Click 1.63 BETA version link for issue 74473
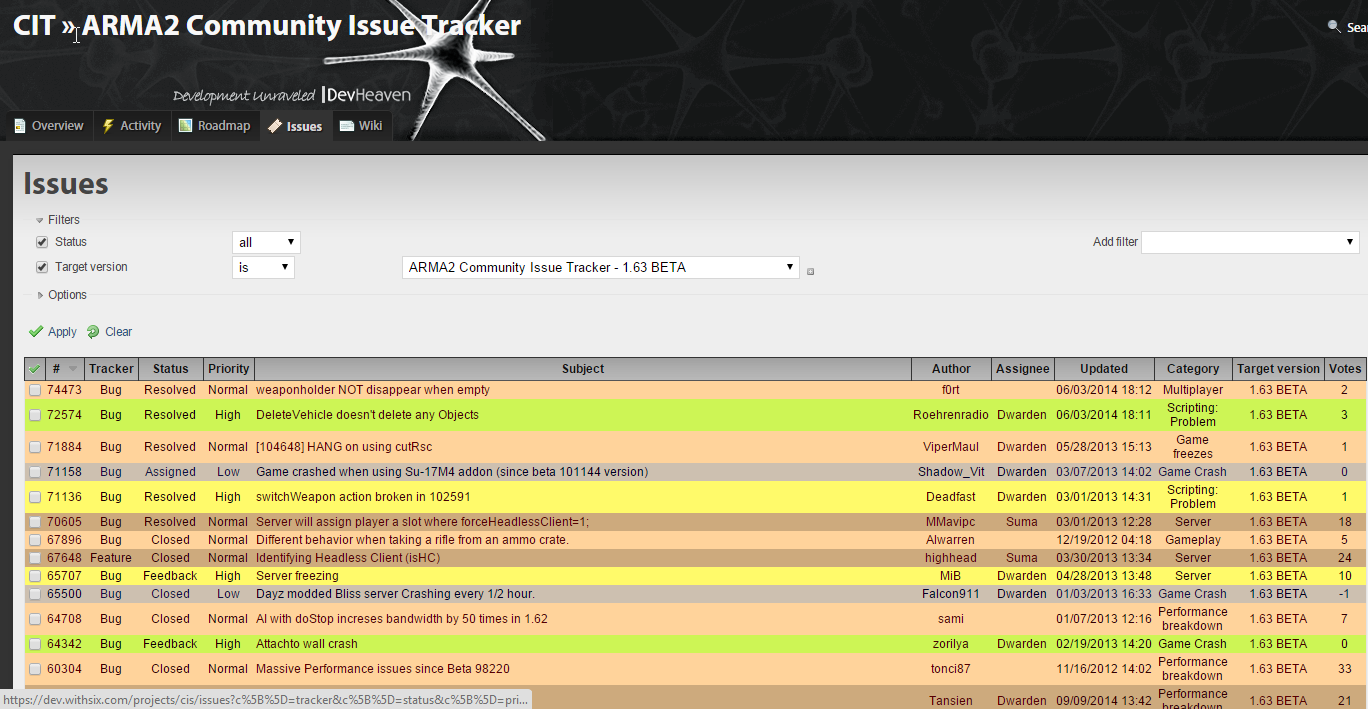 click(1278, 390)
